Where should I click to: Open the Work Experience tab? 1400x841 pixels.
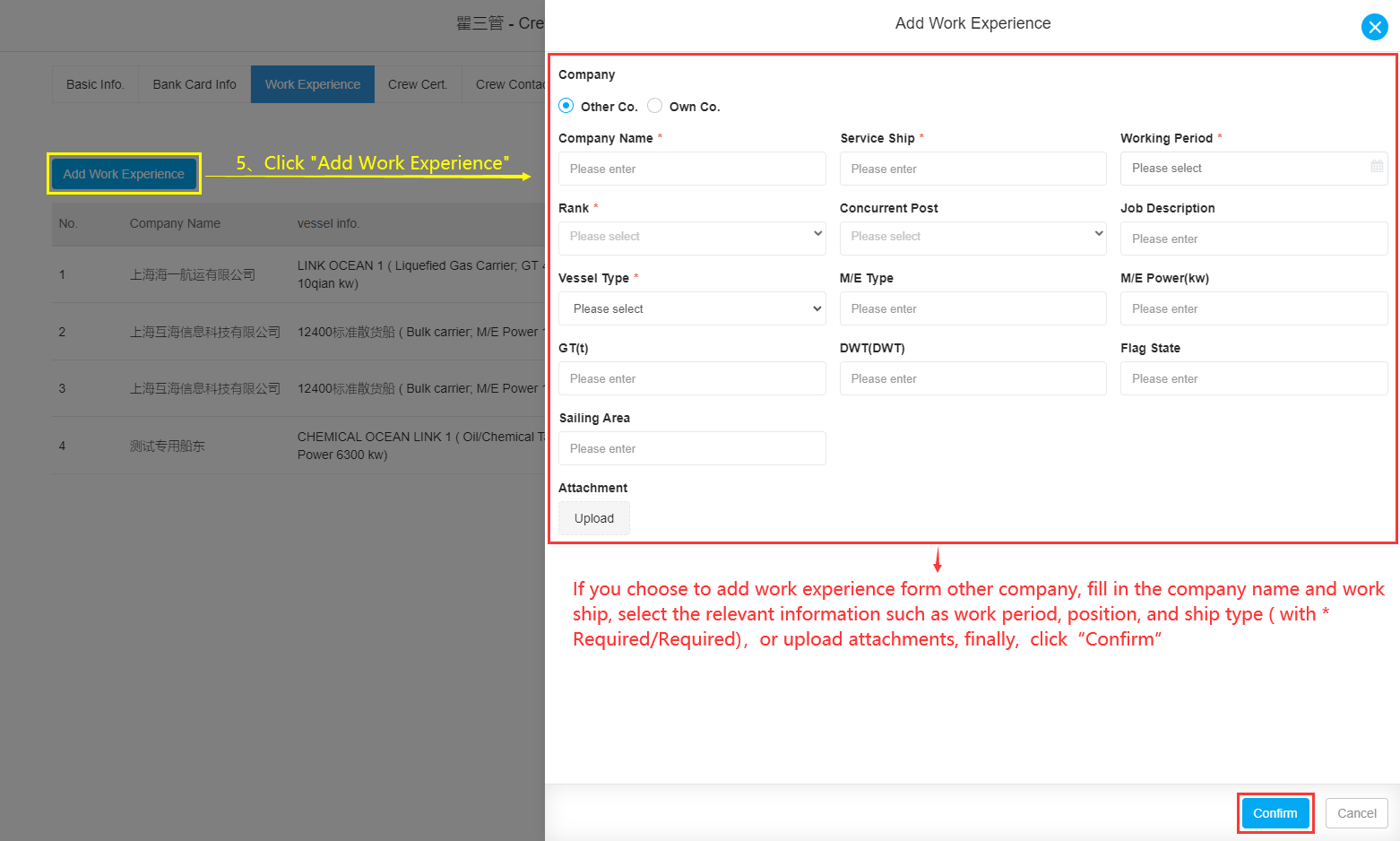tap(313, 84)
